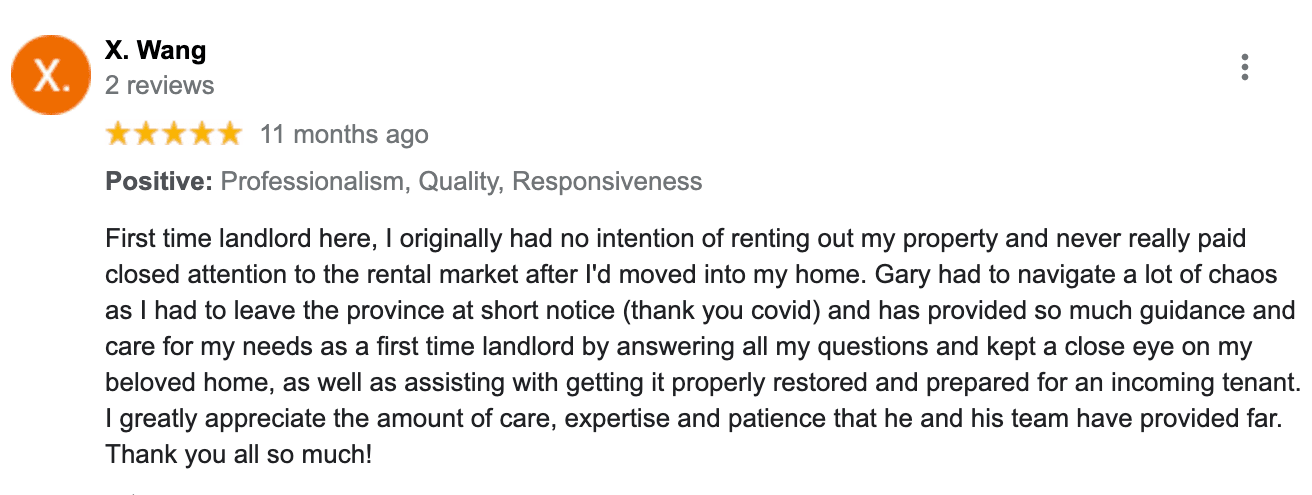Click the phrase (thank you covid)
The image size is (1312, 495).
pos(722,311)
